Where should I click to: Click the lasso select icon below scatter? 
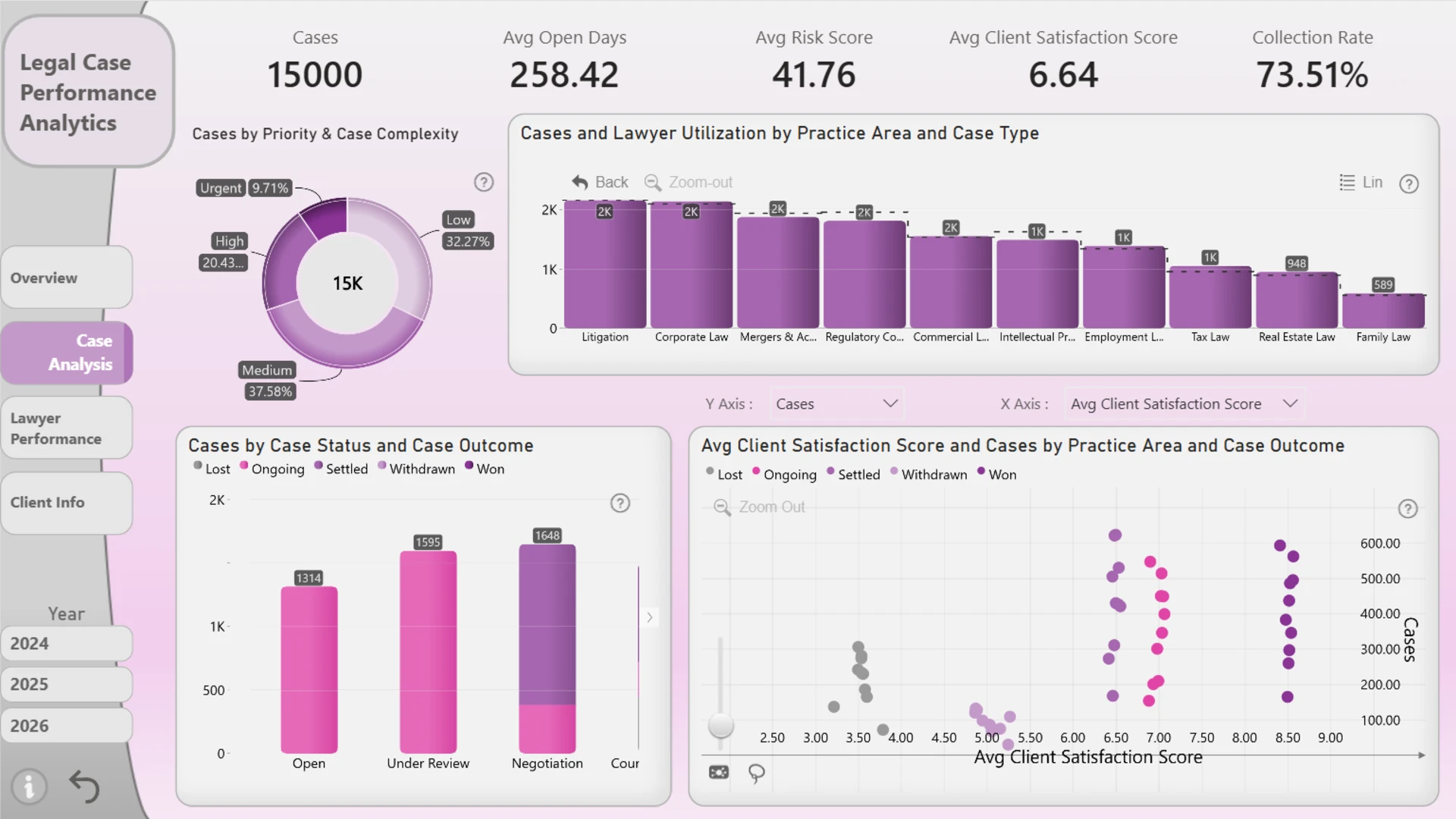pyautogui.click(x=756, y=773)
